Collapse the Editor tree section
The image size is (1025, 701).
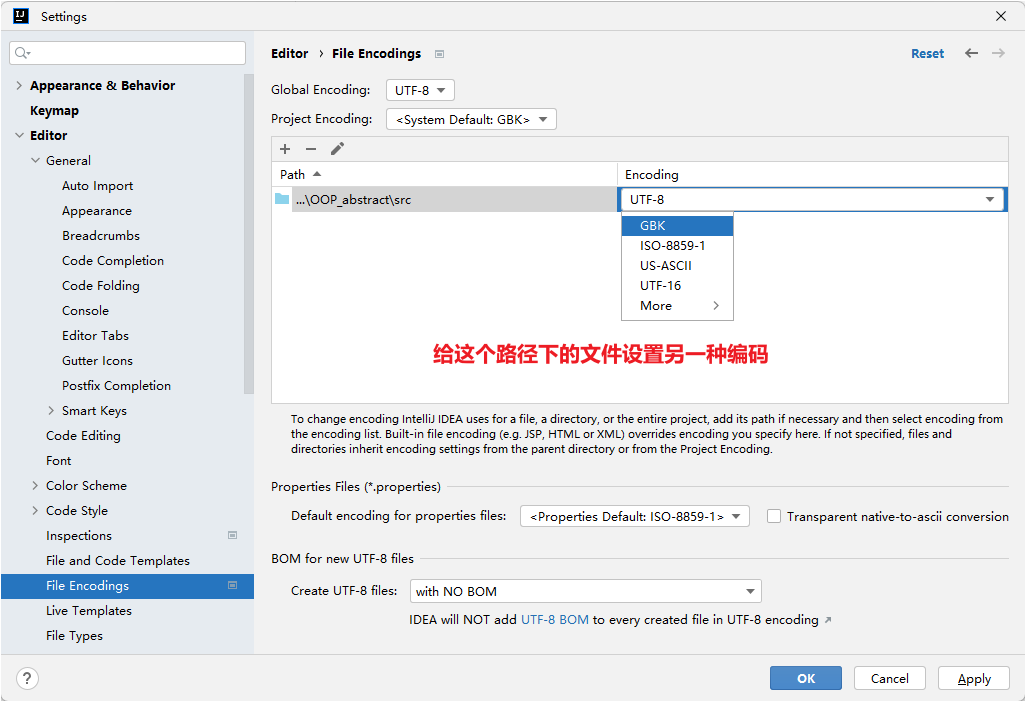[x=19, y=135]
